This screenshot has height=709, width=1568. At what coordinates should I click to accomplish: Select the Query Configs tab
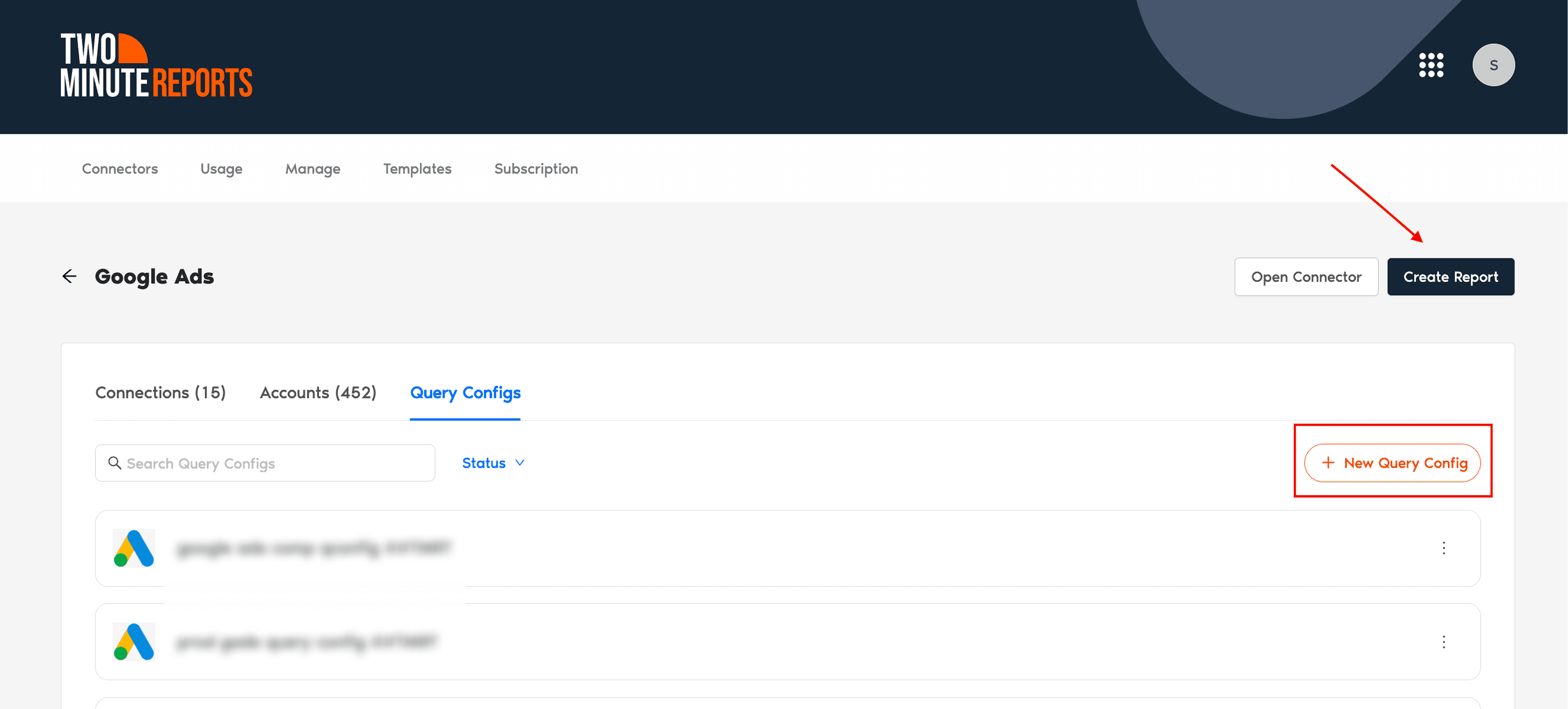465,393
